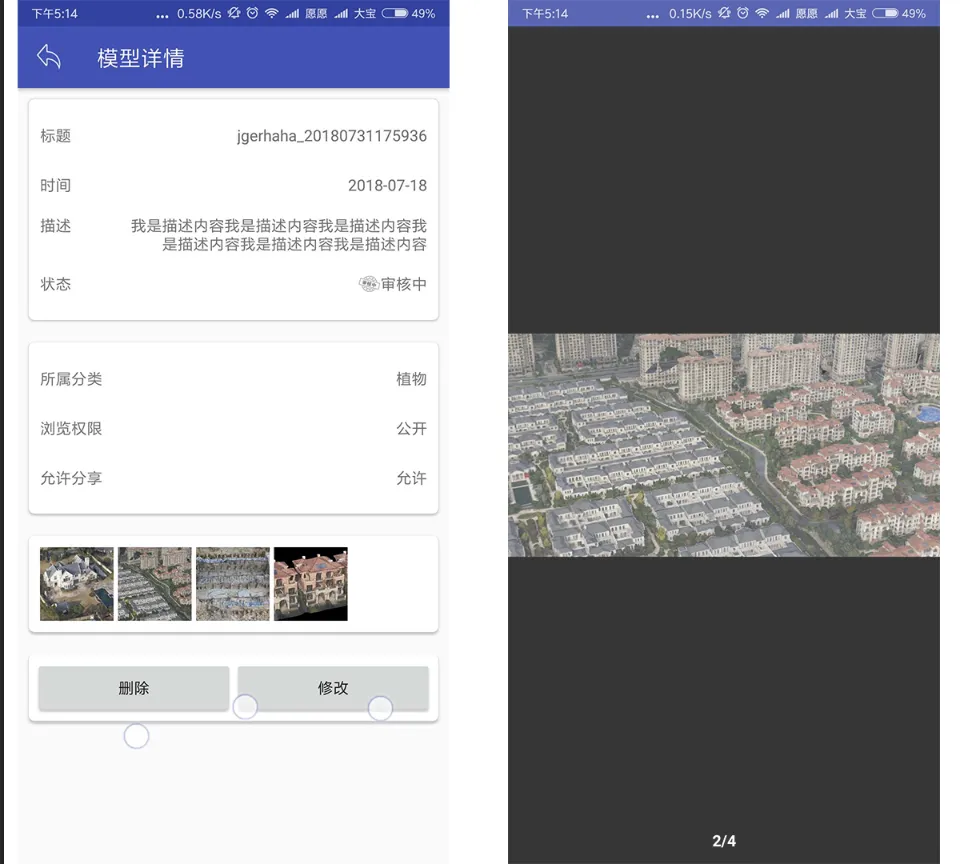974x864 pixels.
Task: Click the 公开 browse permission value
Action: coord(411,429)
